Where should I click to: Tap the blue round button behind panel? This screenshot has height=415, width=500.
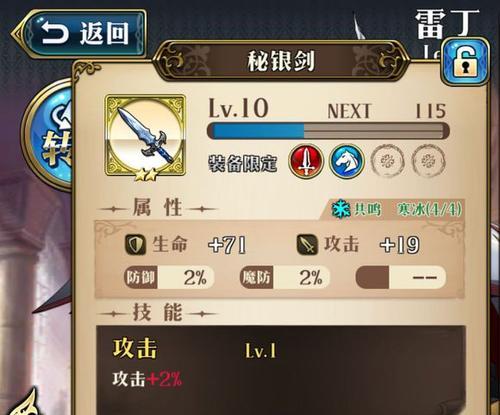click(x=48, y=135)
